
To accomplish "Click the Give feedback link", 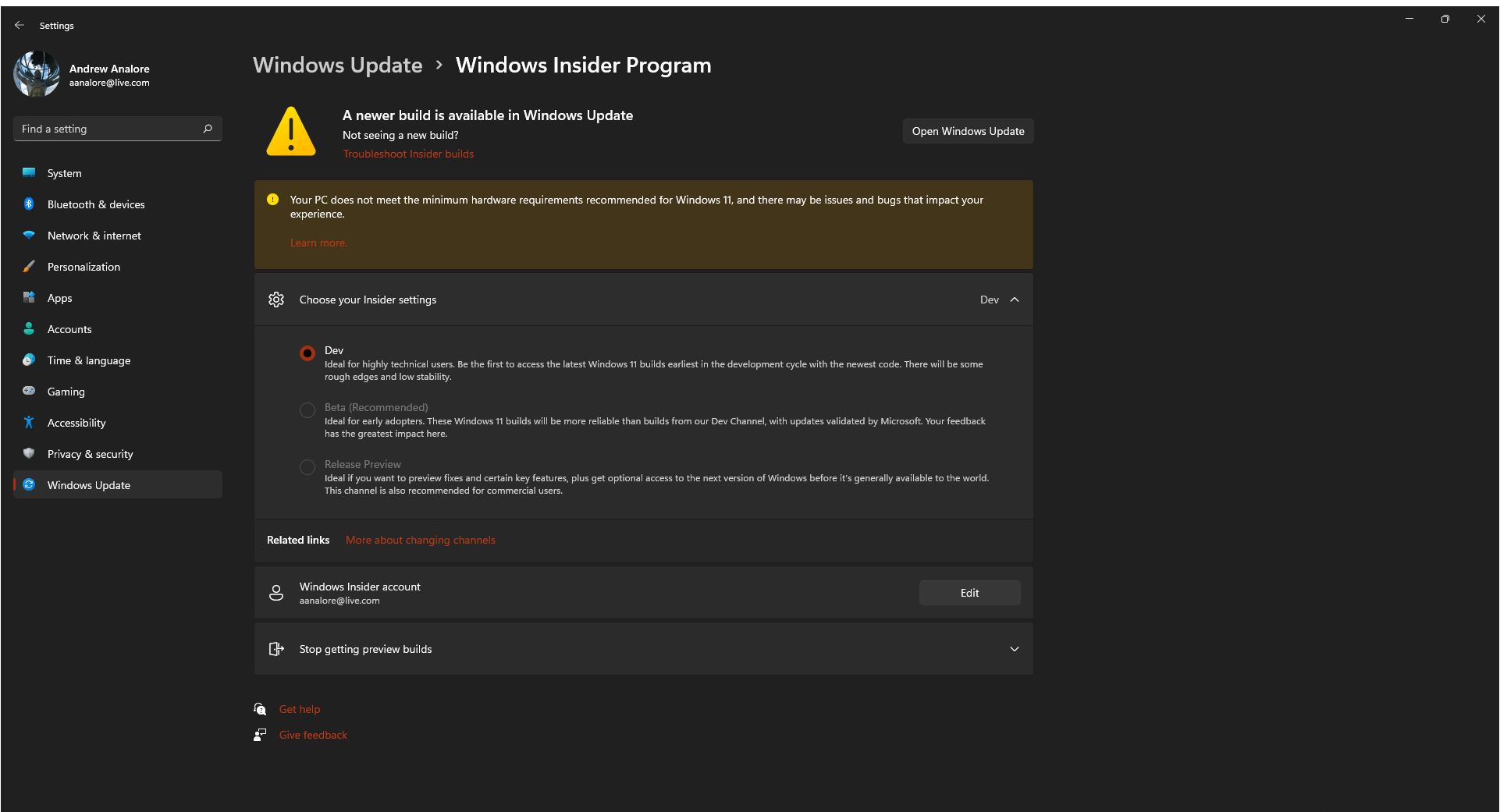I will click(x=313, y=735).
